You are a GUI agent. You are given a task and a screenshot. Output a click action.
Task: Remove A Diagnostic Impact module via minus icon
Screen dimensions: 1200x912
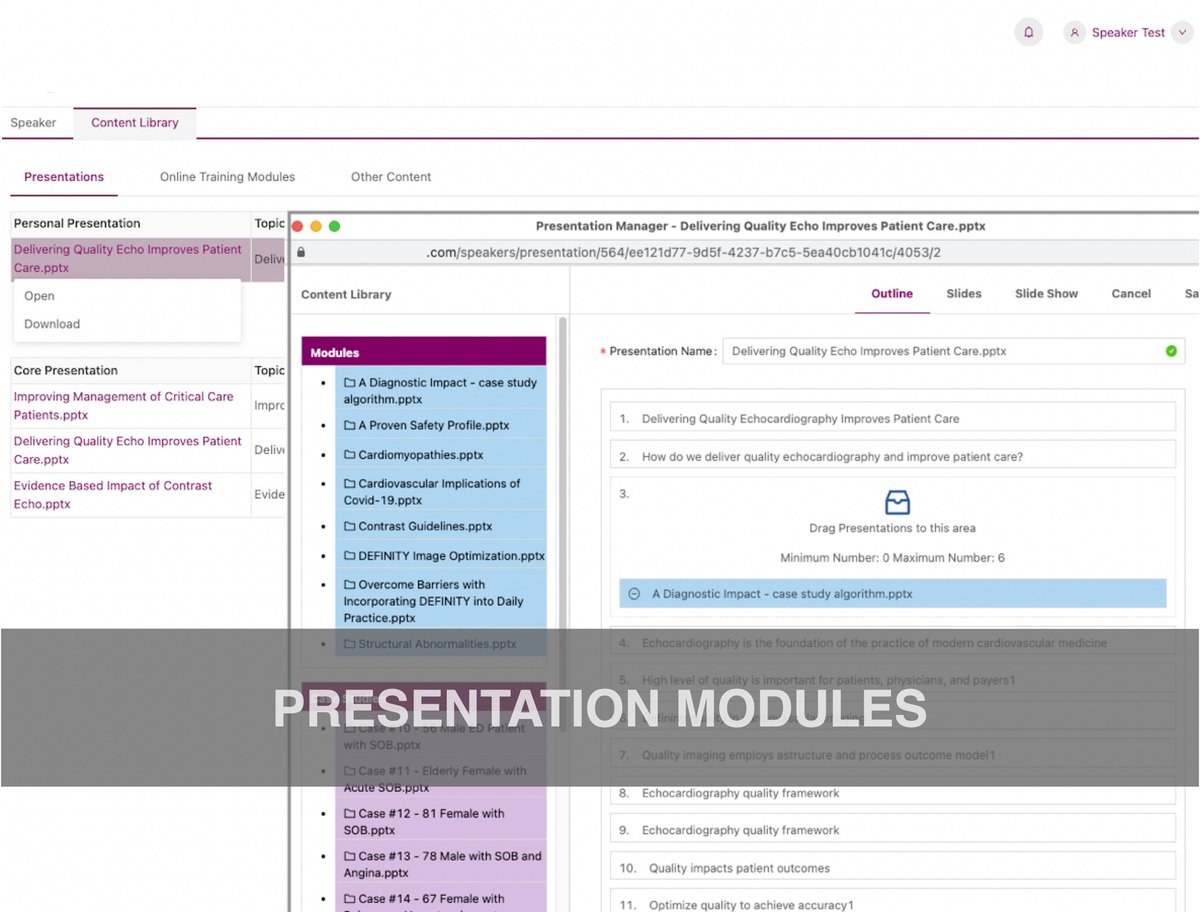tap(634, 593)
